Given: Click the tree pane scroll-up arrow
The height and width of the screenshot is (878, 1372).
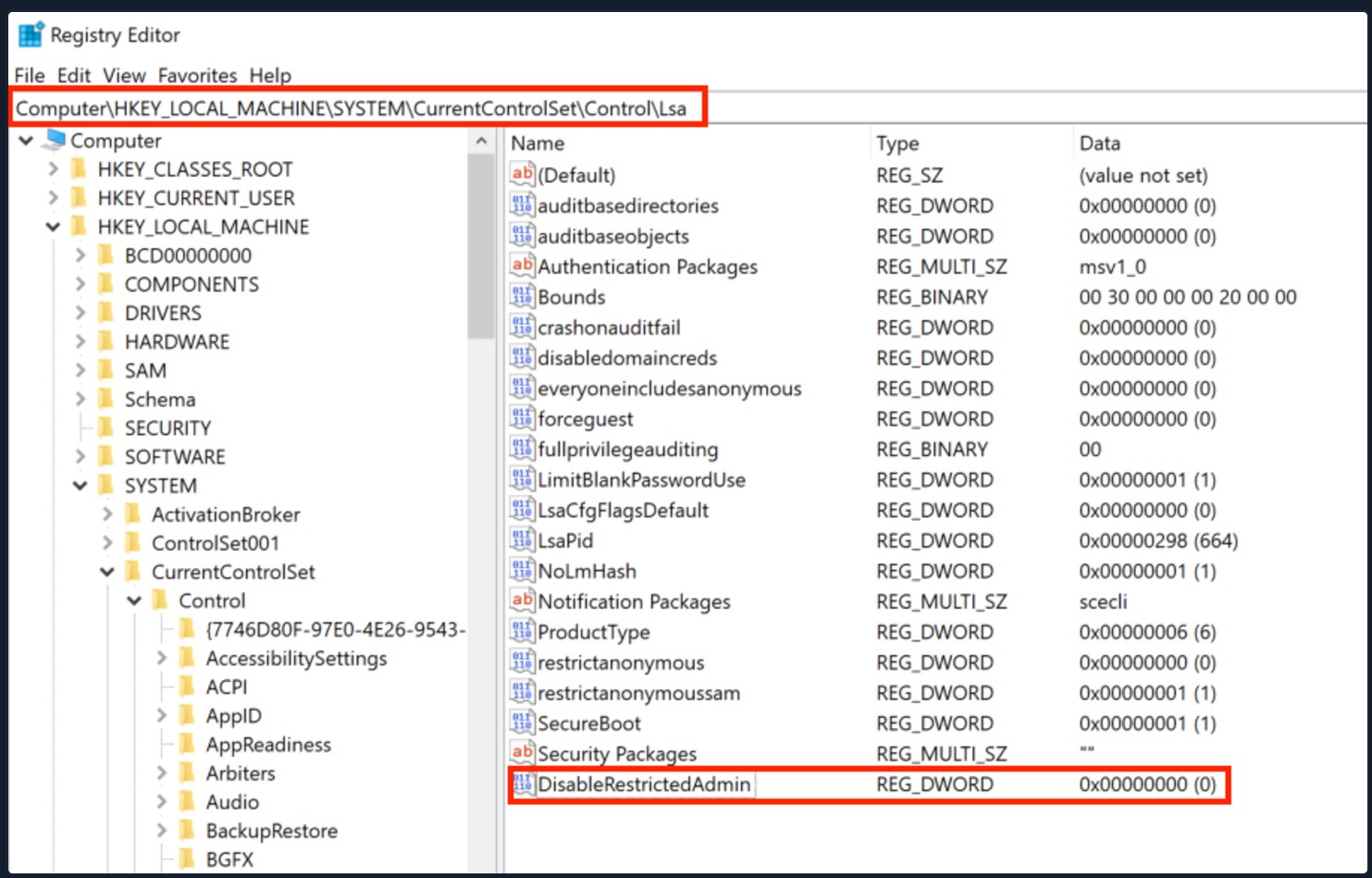Looking at the screenshot, I should [481, 141].
